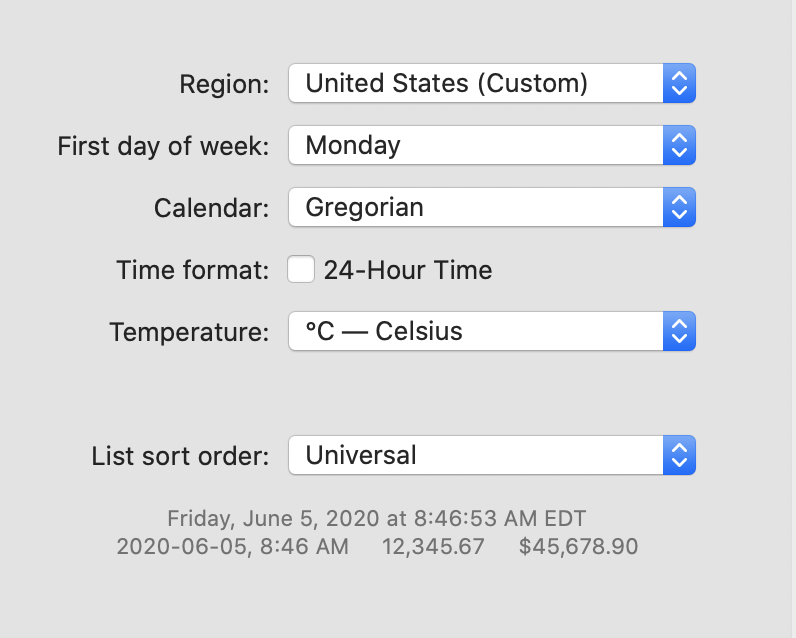Click blue arrows beside Celsius temperature selection
Image resolution: width=796 pixels, height=638 pixels.
[x=679, y=331]
